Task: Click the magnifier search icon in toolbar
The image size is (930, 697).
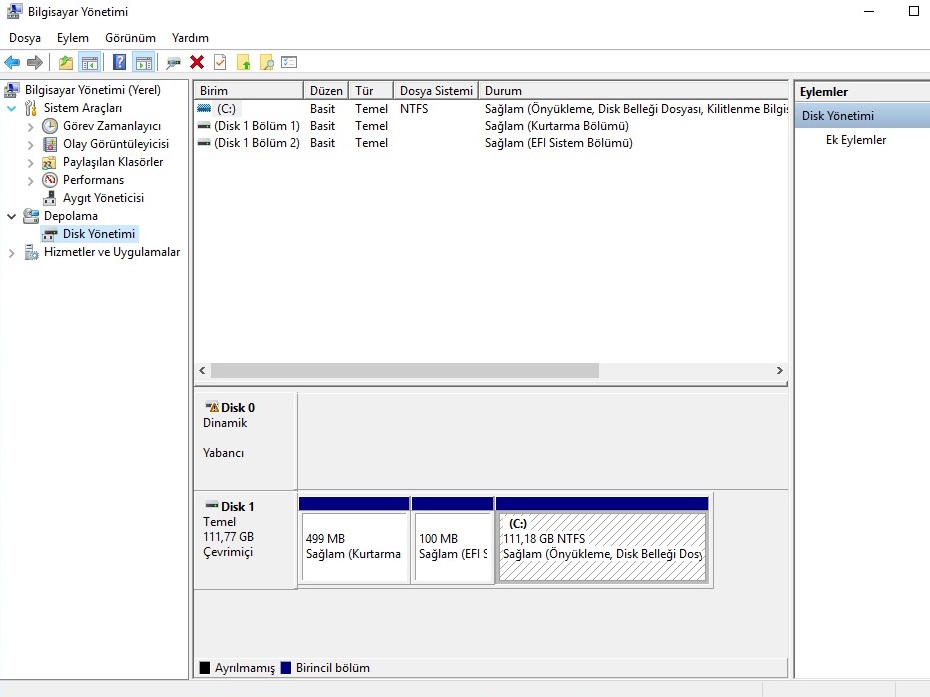Action: pos(267,63)
